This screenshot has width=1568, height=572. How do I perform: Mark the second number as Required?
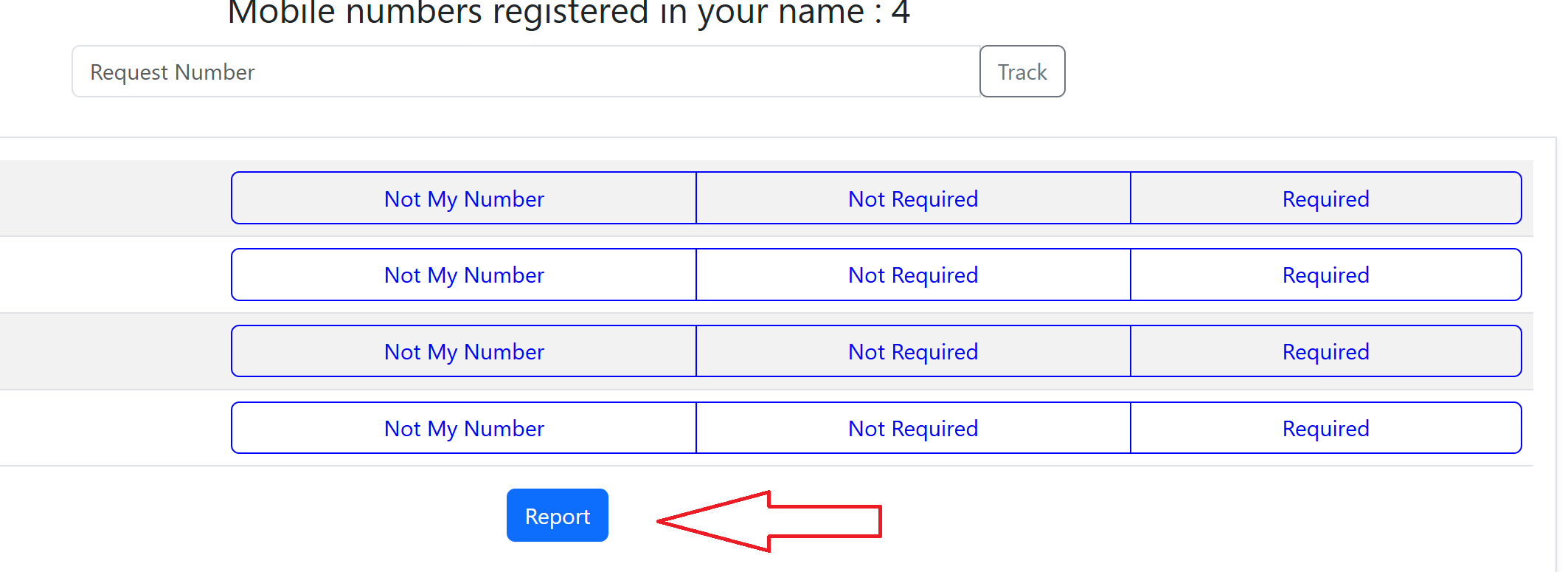[1325, 275]
